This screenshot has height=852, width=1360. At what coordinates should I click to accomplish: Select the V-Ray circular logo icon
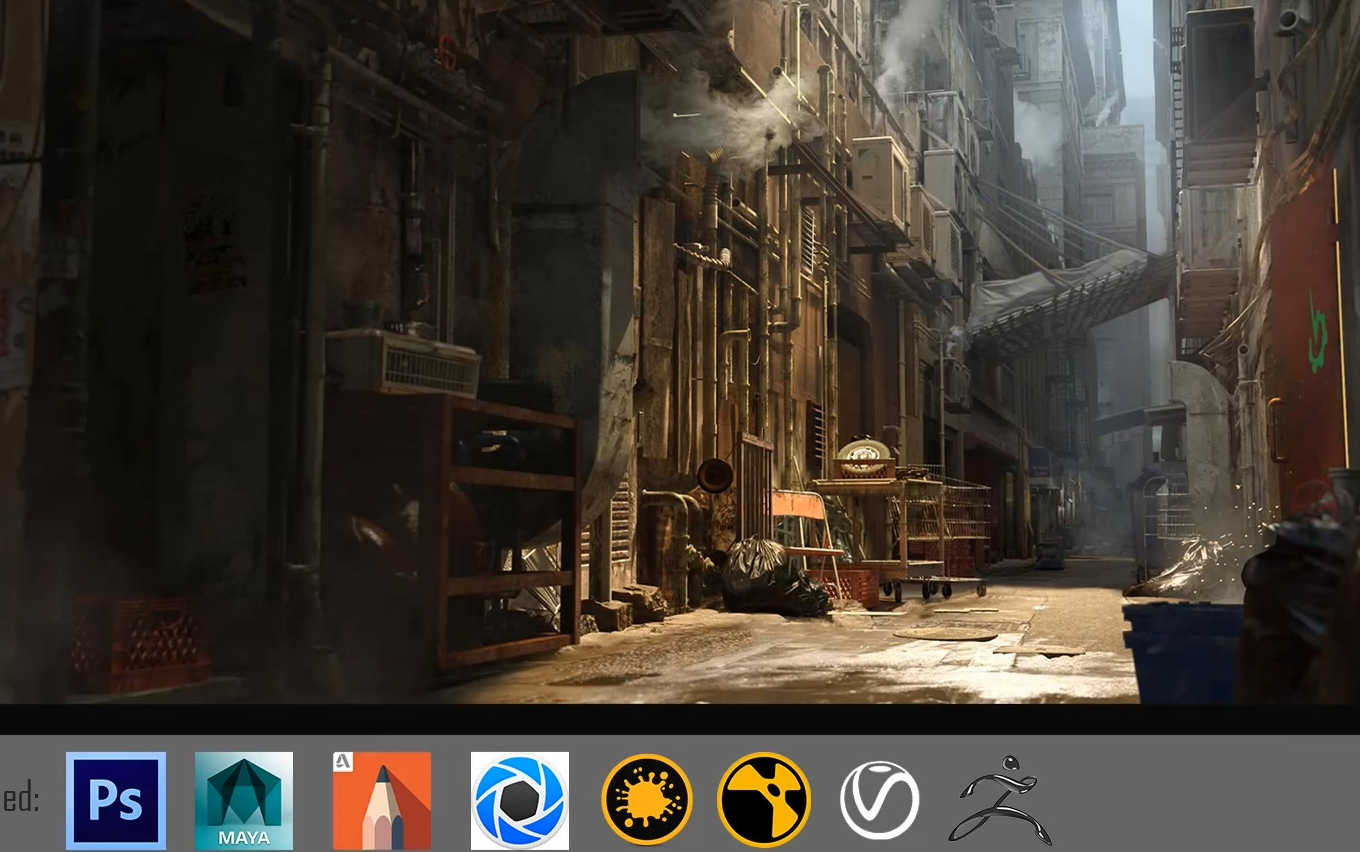880,800
